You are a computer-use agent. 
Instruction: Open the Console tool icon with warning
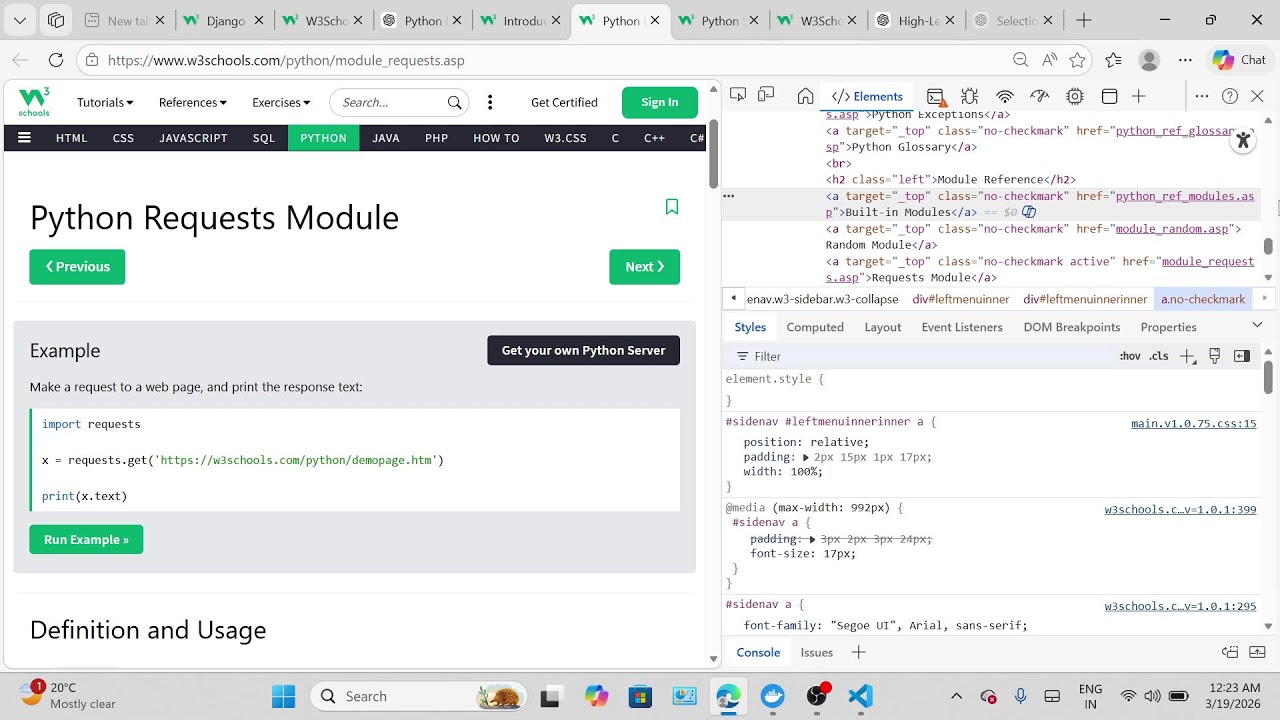tap(936, 96)
